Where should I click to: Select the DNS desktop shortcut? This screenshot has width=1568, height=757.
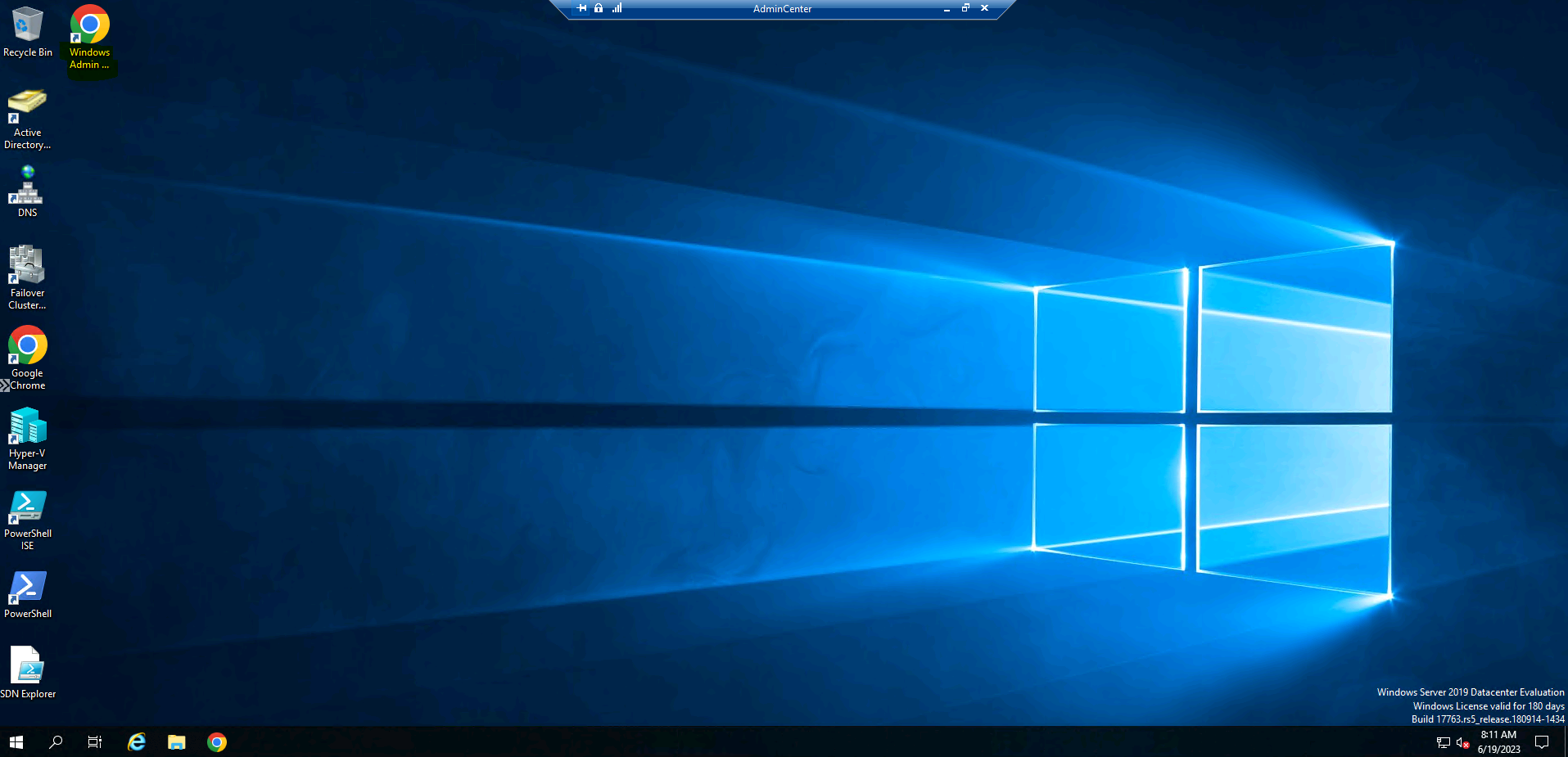(27, 191)
